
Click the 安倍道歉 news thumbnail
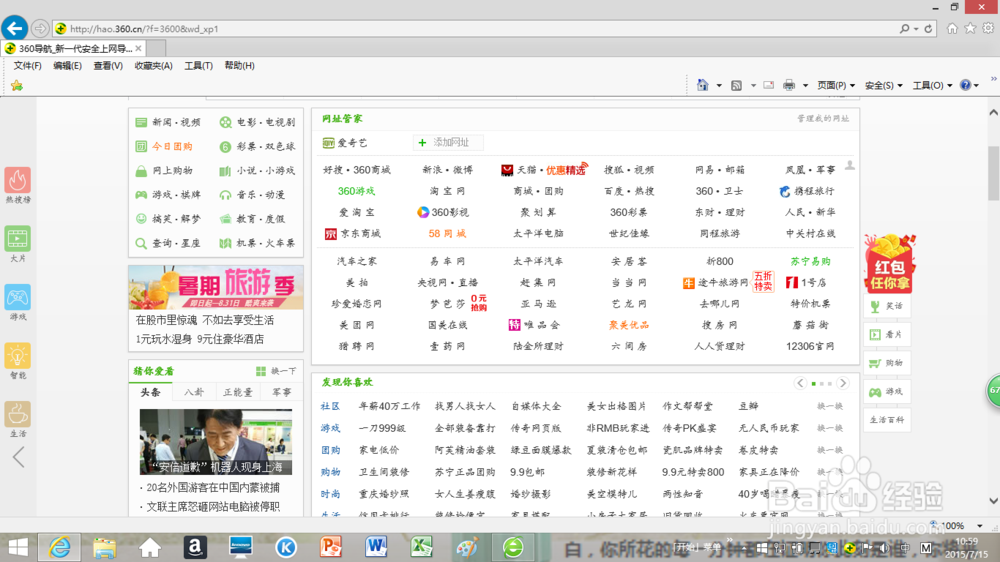[216, 441]
